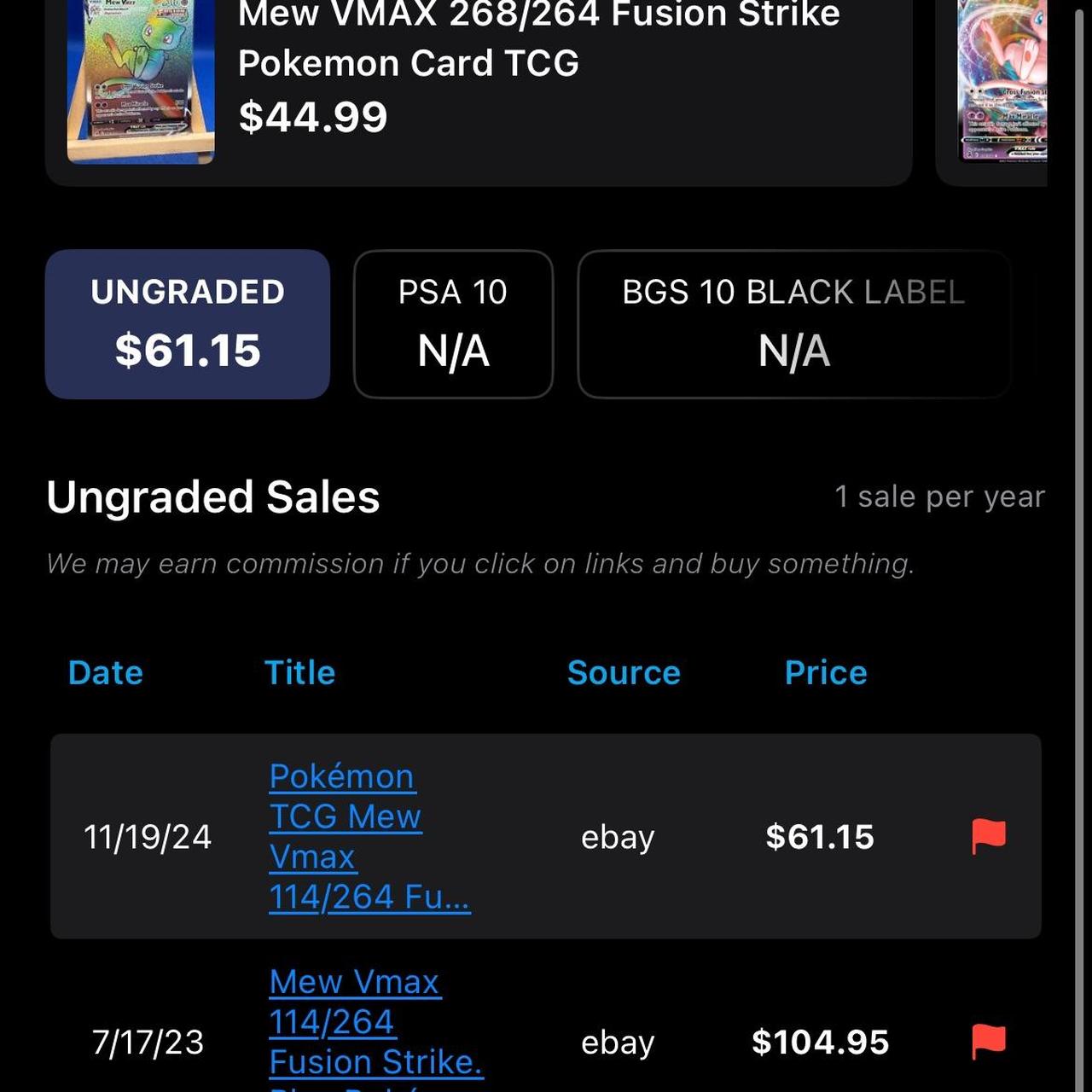The width and height of the screenshot is (1092, 1092).
Task: Select the UNGRADED price tab
Action: 187,323
